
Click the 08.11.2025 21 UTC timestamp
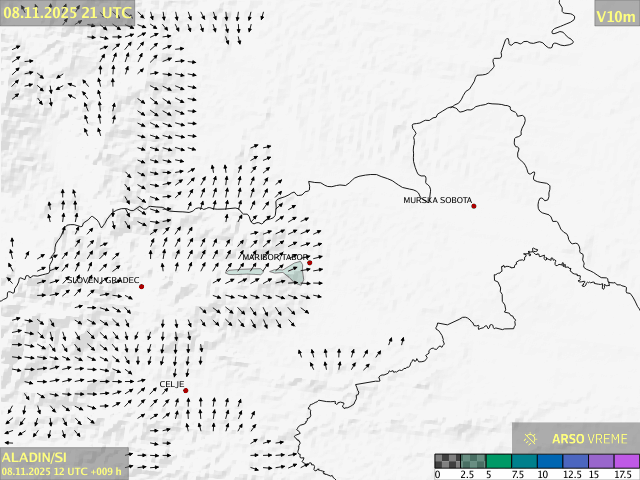click(x=66, y=12)
